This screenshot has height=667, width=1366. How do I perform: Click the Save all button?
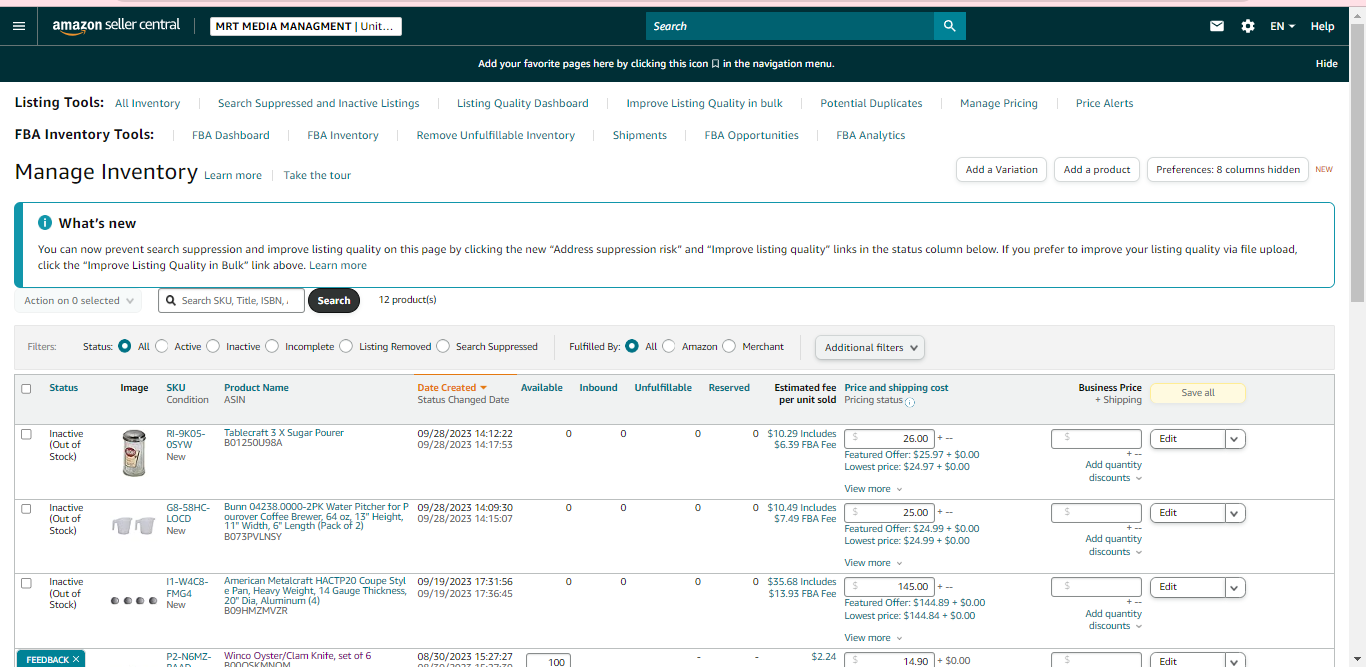pos(1198,393)
